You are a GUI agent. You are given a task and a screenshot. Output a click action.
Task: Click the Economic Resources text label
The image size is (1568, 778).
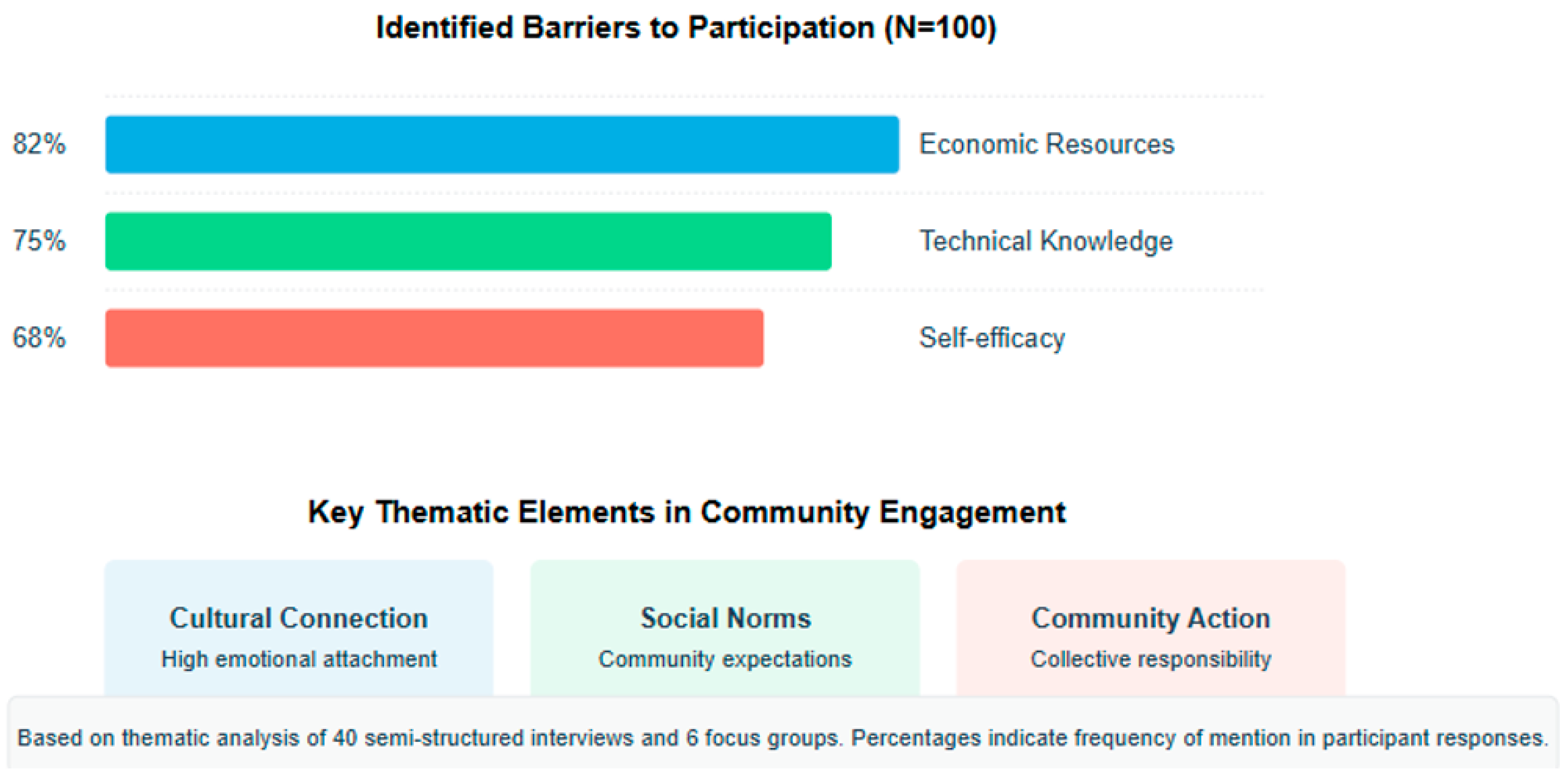[1046, 144]
